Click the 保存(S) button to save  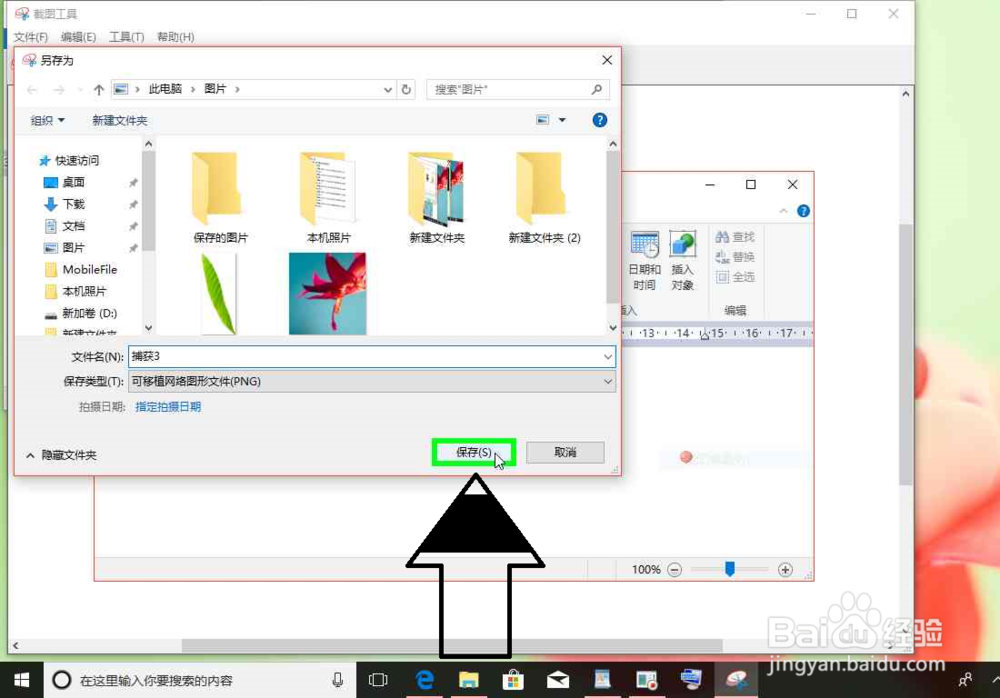[x=473, y=452]
